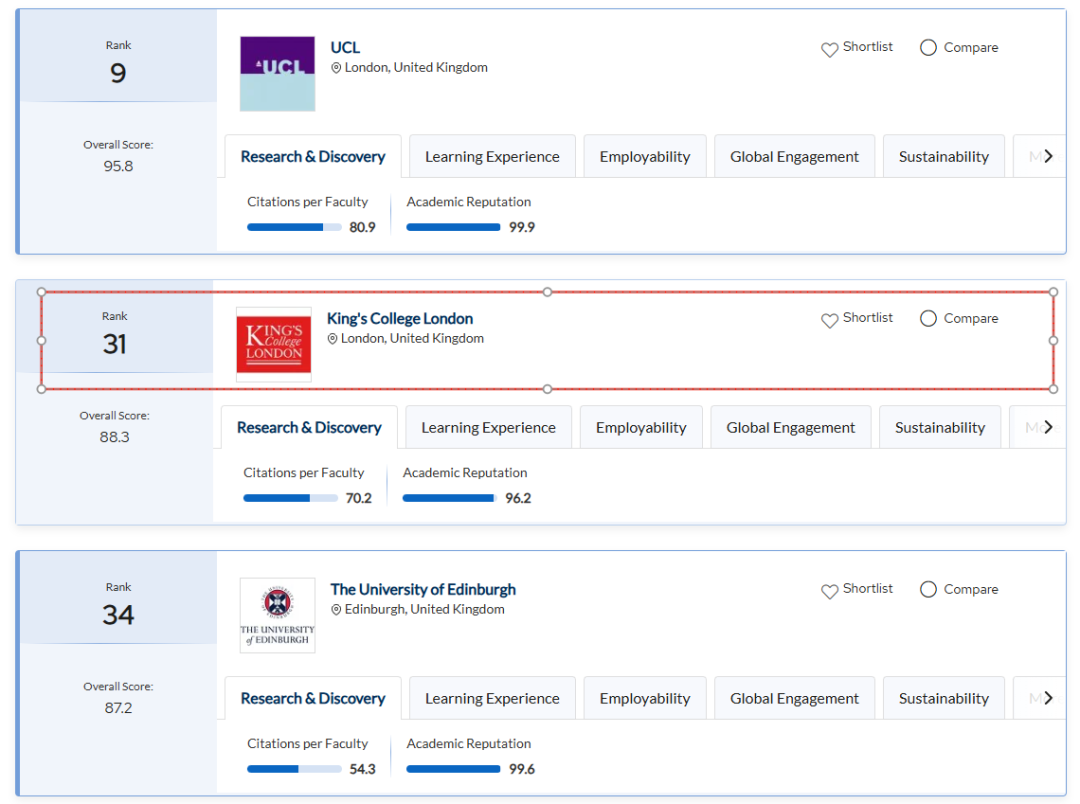This screenshot has width=1080, height=804.
Task: Open King's College London Sustainability tab
Action: [940, 427]
